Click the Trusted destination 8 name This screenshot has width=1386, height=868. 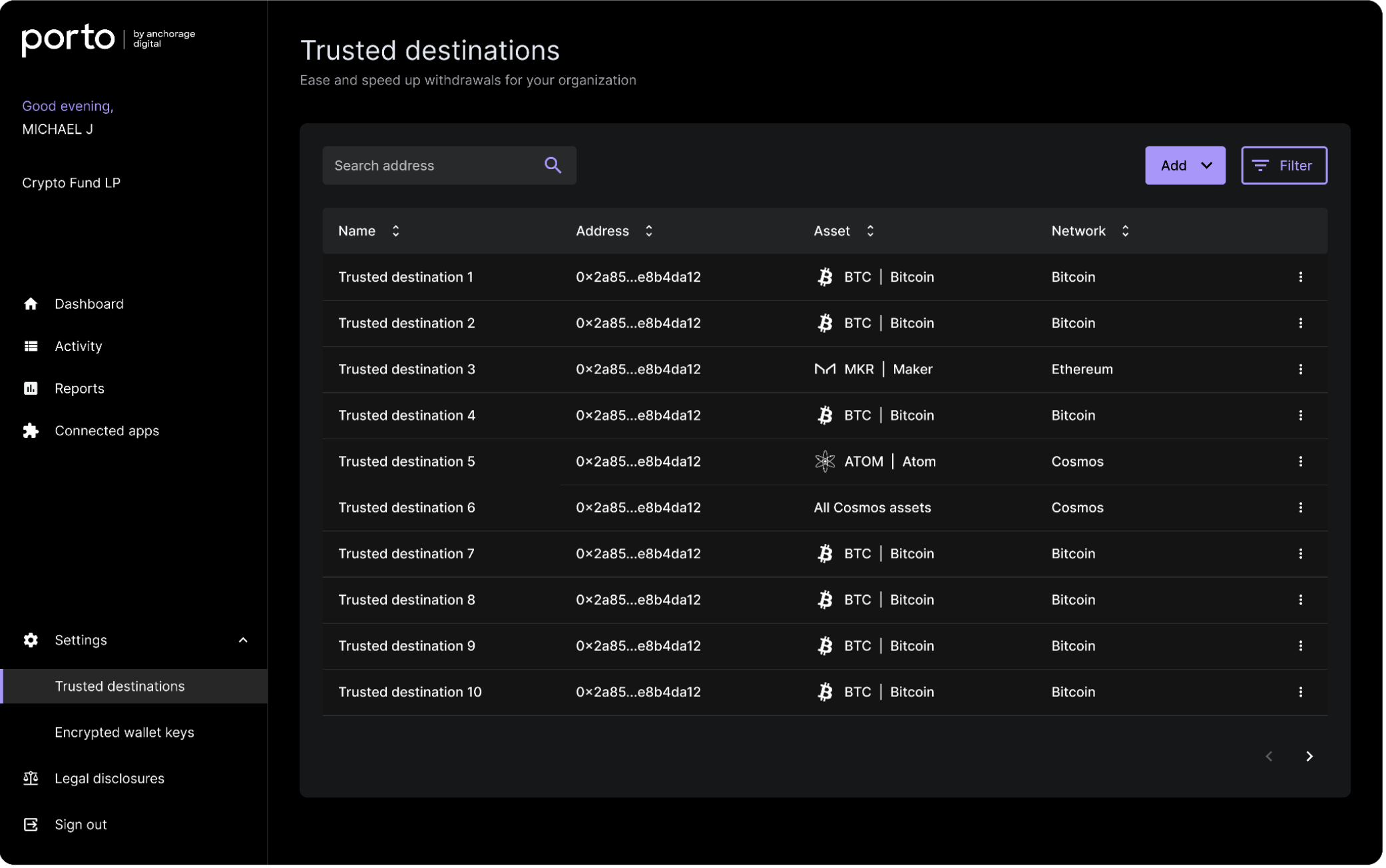pos(407,600)
